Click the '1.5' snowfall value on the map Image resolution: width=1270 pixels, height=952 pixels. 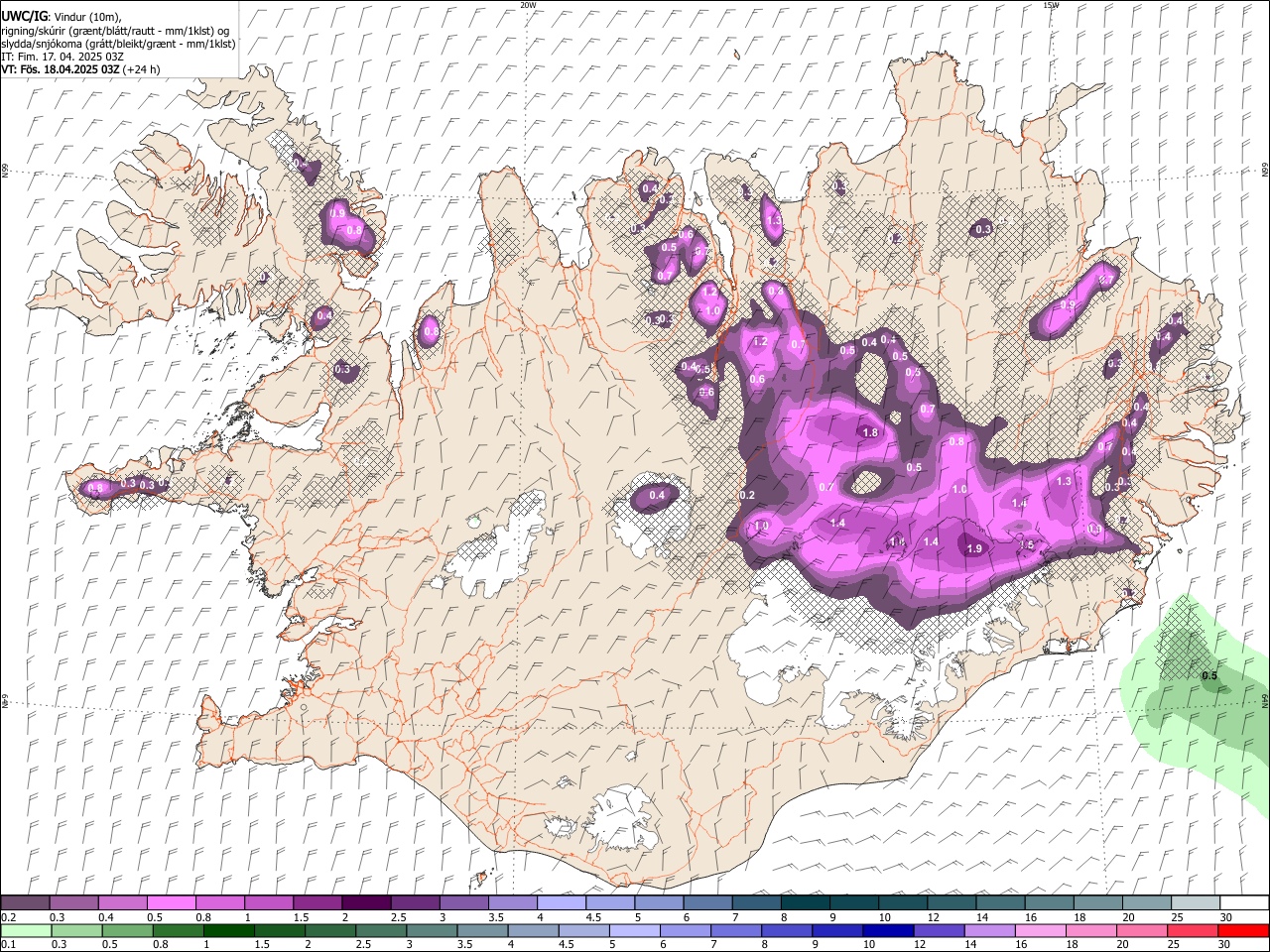click(1027, 545)
